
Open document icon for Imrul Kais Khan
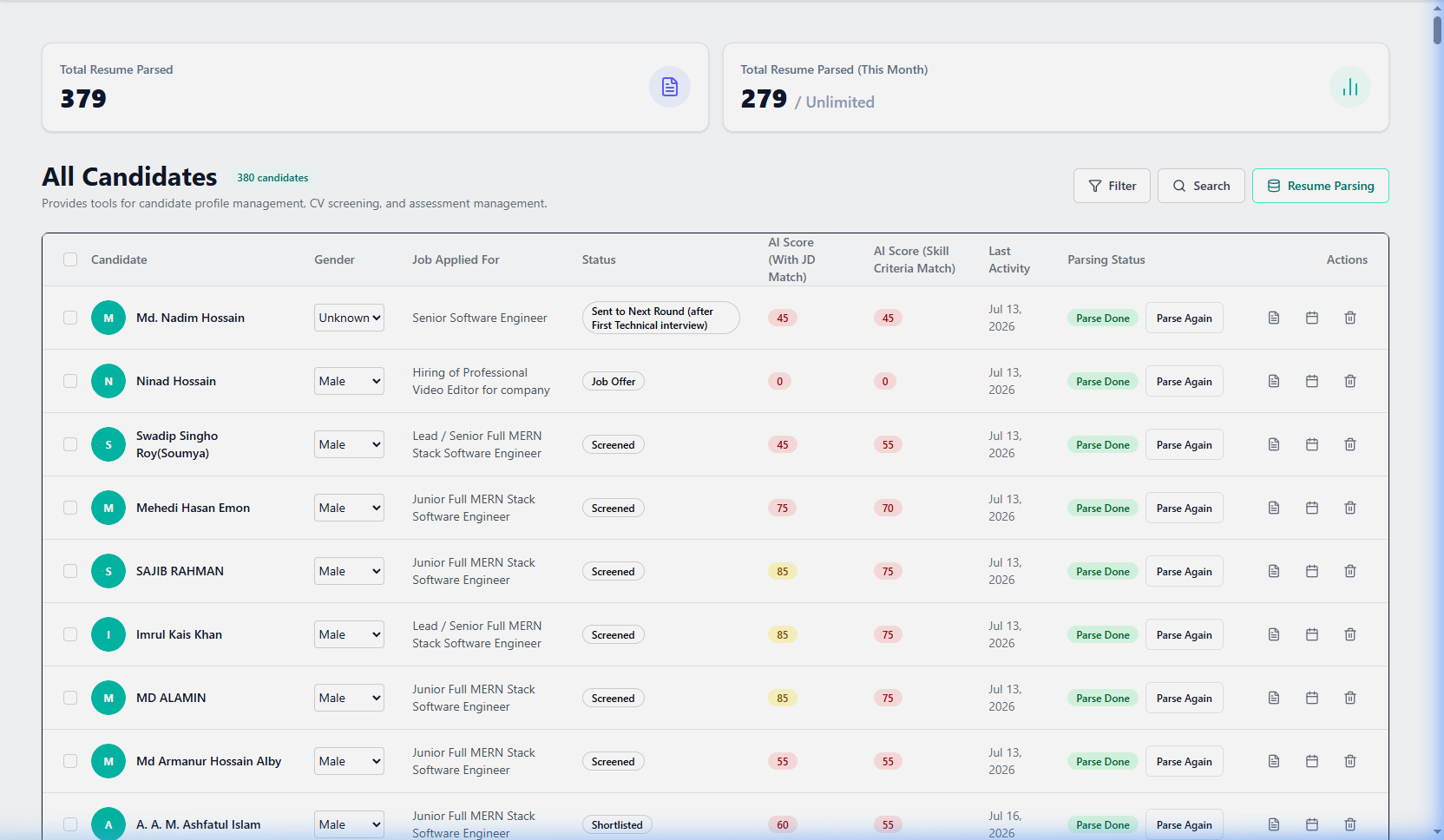1274,634
